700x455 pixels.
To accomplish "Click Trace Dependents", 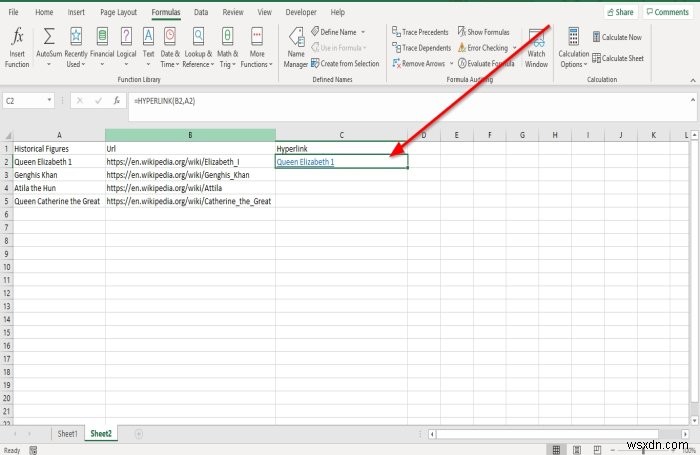I will 421,47.
